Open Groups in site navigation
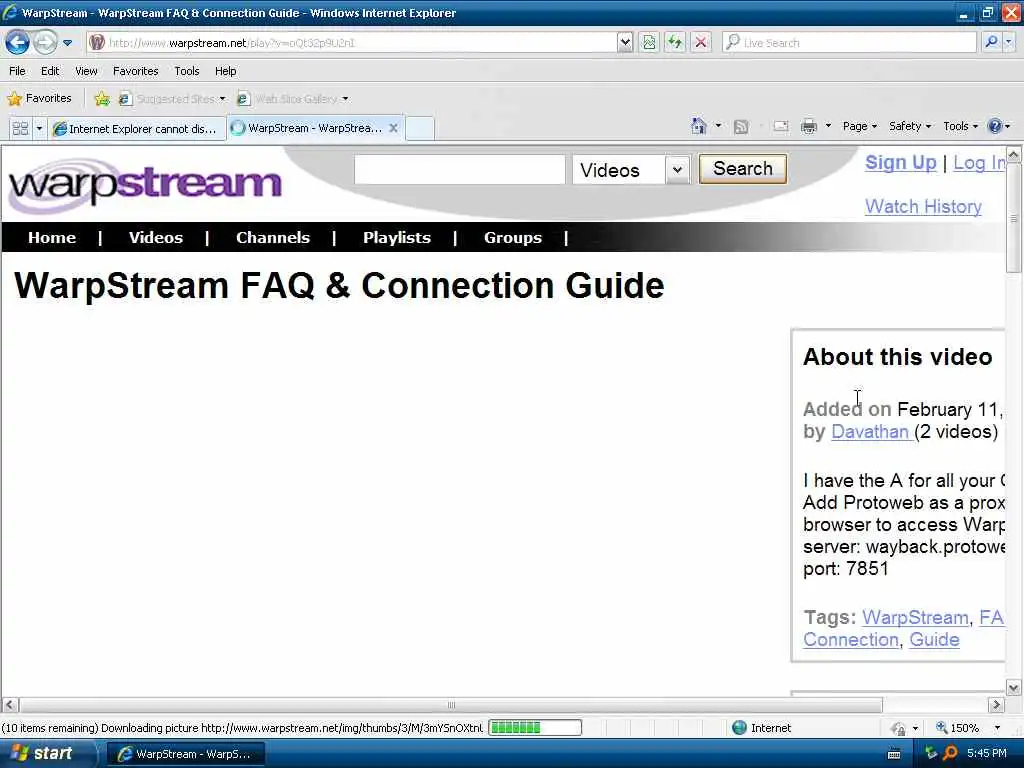 point(513,238)
